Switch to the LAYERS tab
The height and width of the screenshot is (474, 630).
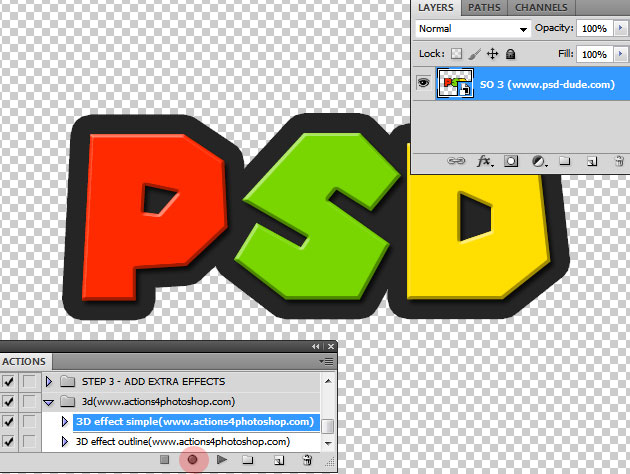(x=436, y=8)
